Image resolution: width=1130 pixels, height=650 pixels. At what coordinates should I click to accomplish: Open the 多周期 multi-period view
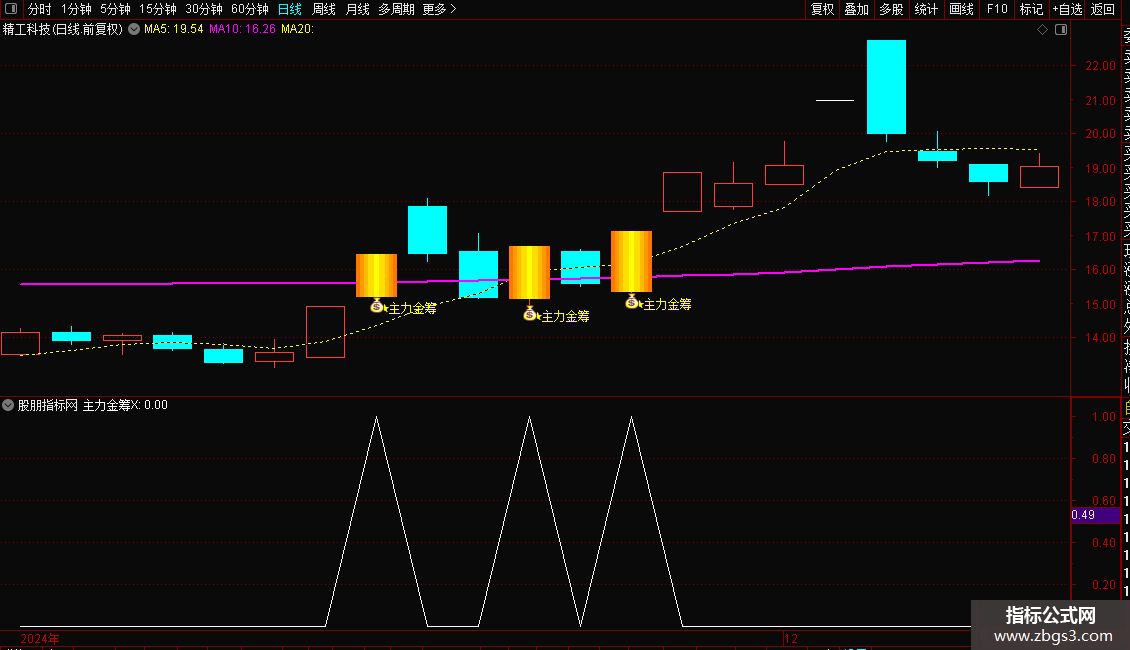[396, 9]
